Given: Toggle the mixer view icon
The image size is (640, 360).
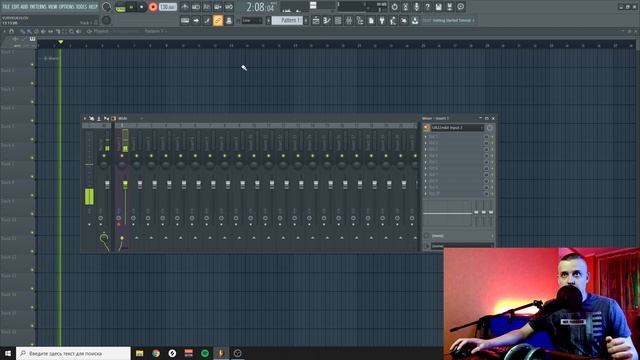Looking at the screenshot, I should [x=349, y=20].
